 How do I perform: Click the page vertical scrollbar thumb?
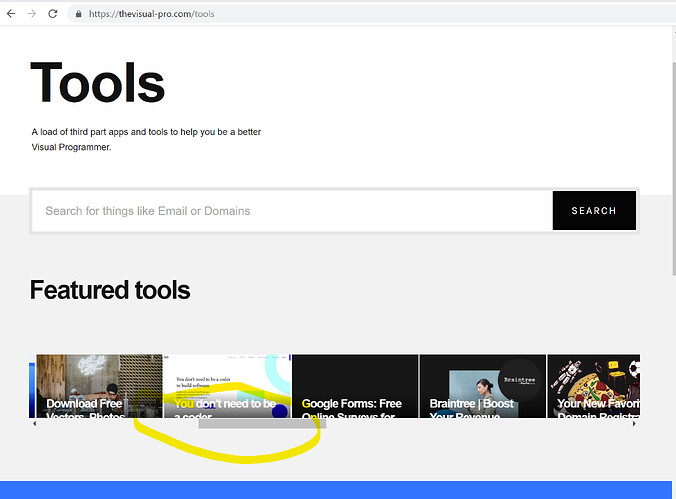[673, 168]
